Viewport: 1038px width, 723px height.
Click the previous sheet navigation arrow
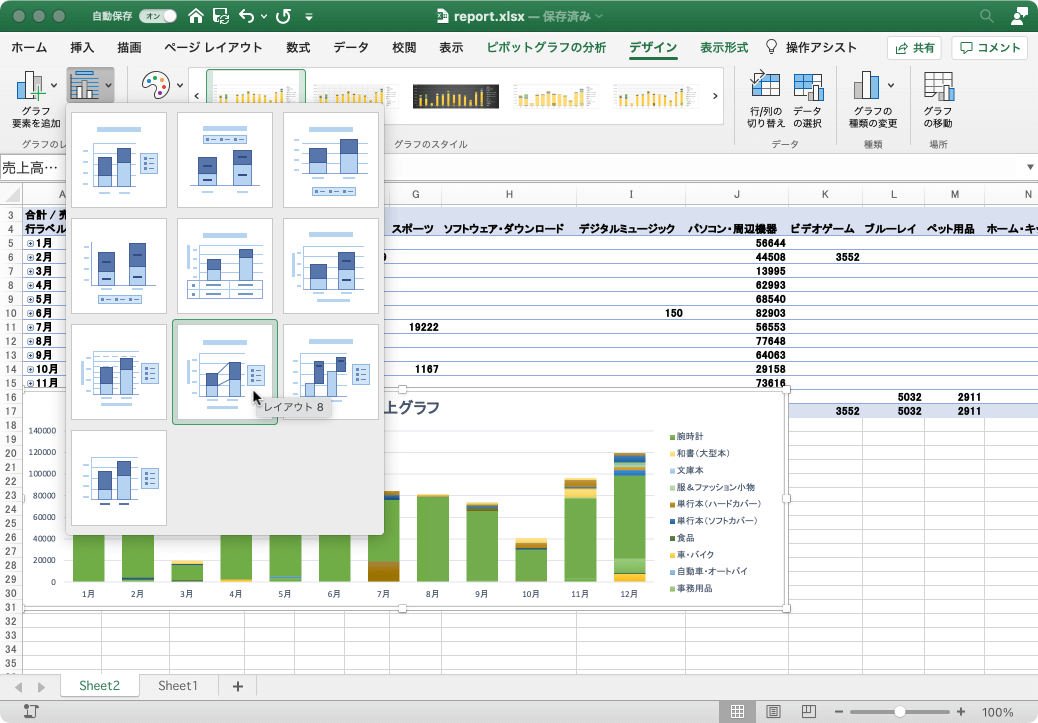pyautogui.click(x=19, y=687)
